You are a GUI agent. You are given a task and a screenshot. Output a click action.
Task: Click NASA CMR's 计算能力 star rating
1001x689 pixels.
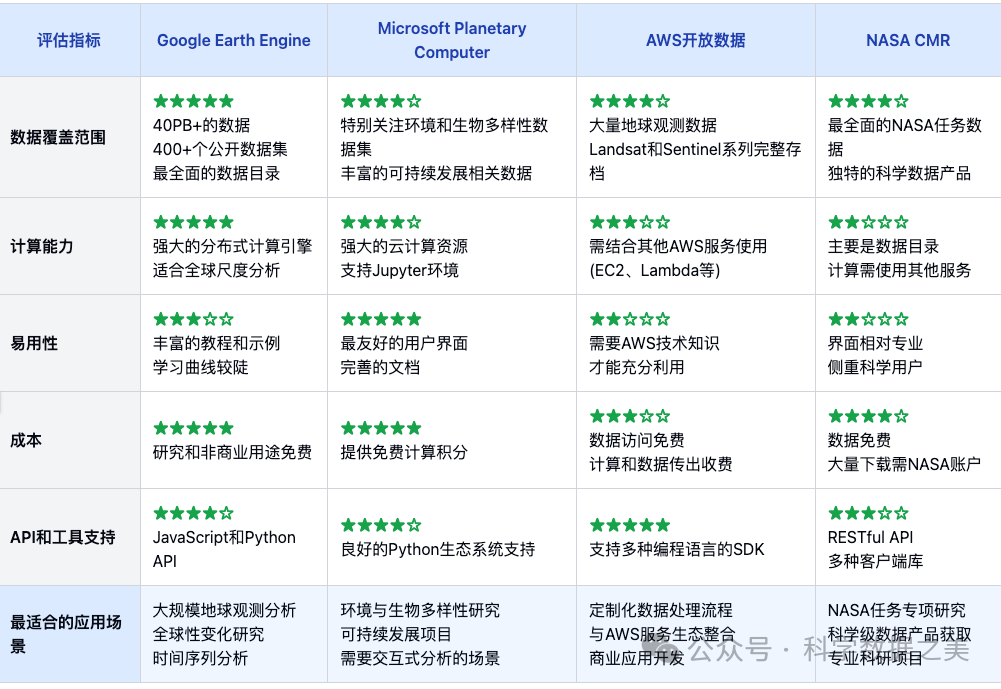868,222
